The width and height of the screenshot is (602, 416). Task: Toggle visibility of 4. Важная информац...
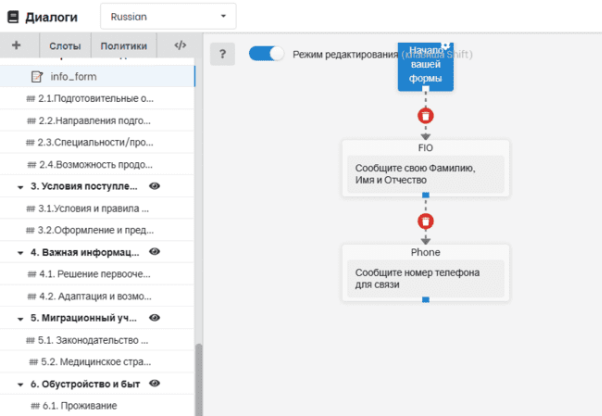click(x=154, y=252)
